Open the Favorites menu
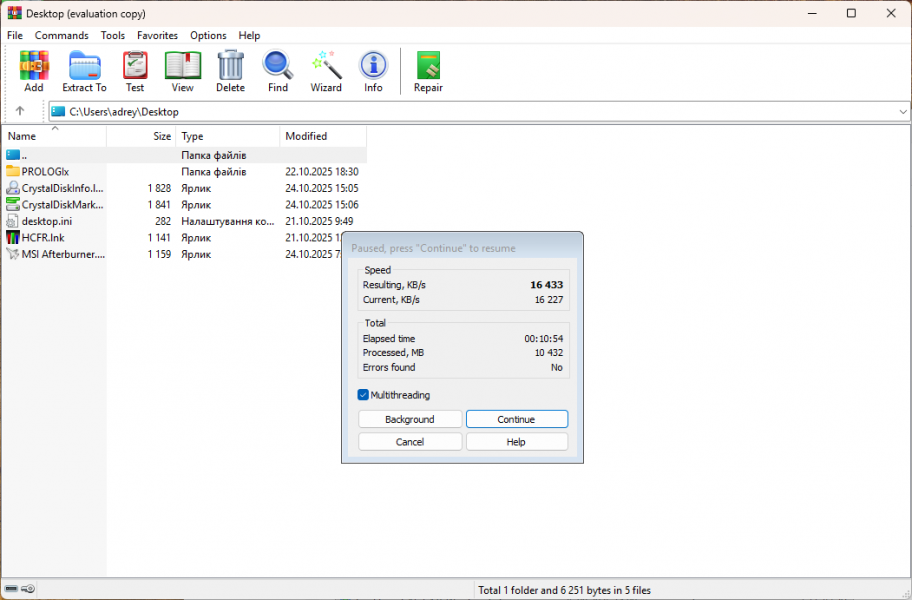Screen dimensions: 912x600 click(157, 35)
